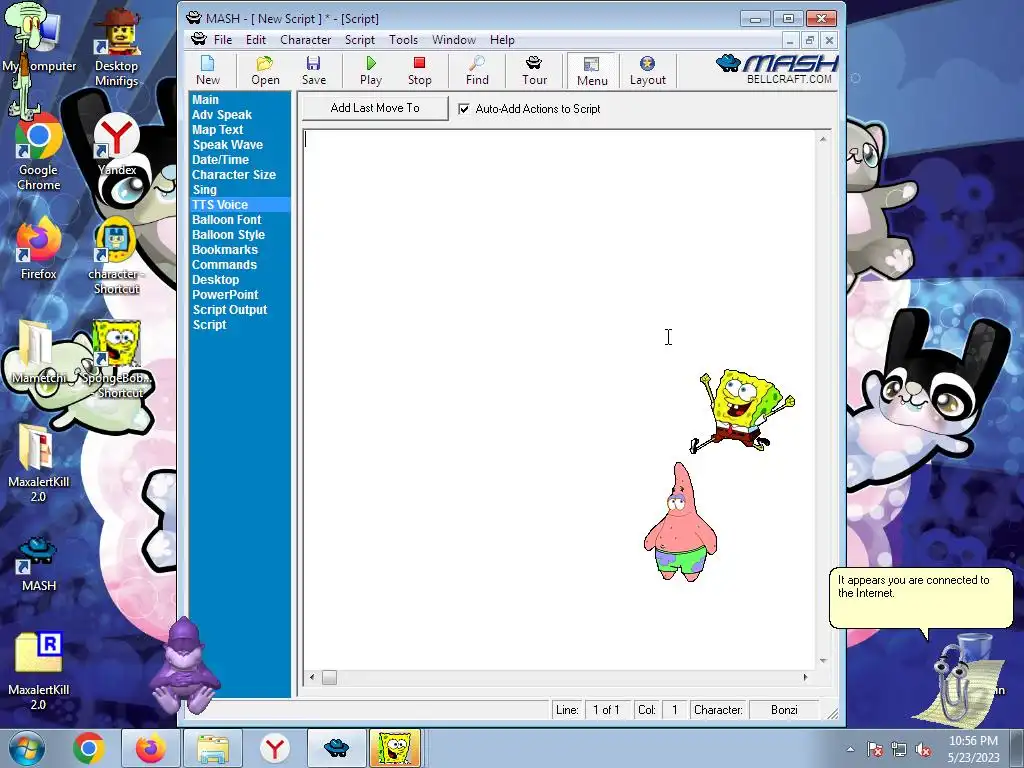Open PowerPoint in the sidebar

pos(225,295)
